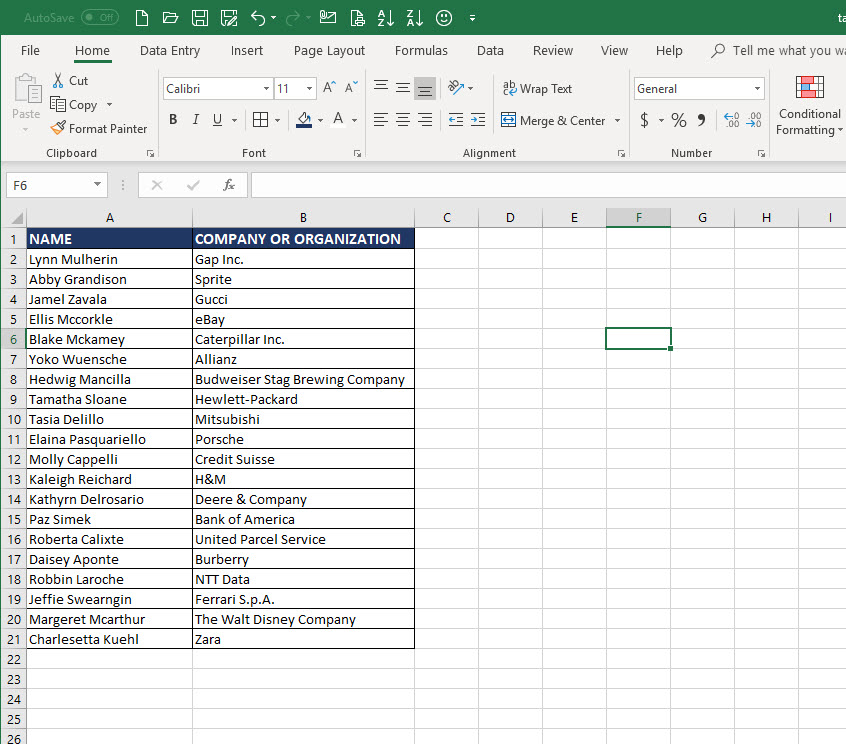The height and width of the screenshot is (744, 846).
Task: Open Font dialog launcher
Action: pos(357,154)
